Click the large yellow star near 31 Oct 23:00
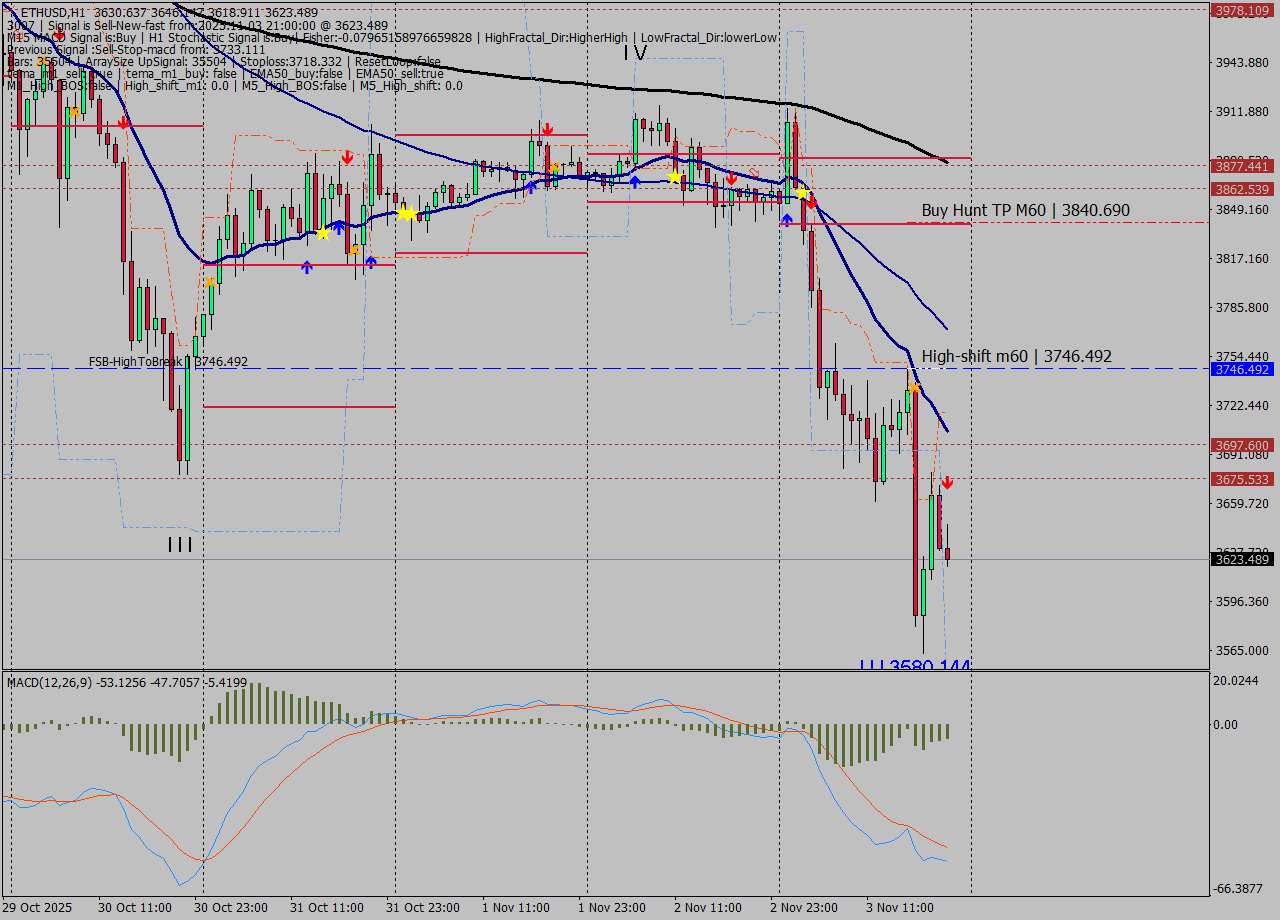Screen dimensions: 1280x920 [406, 213]
